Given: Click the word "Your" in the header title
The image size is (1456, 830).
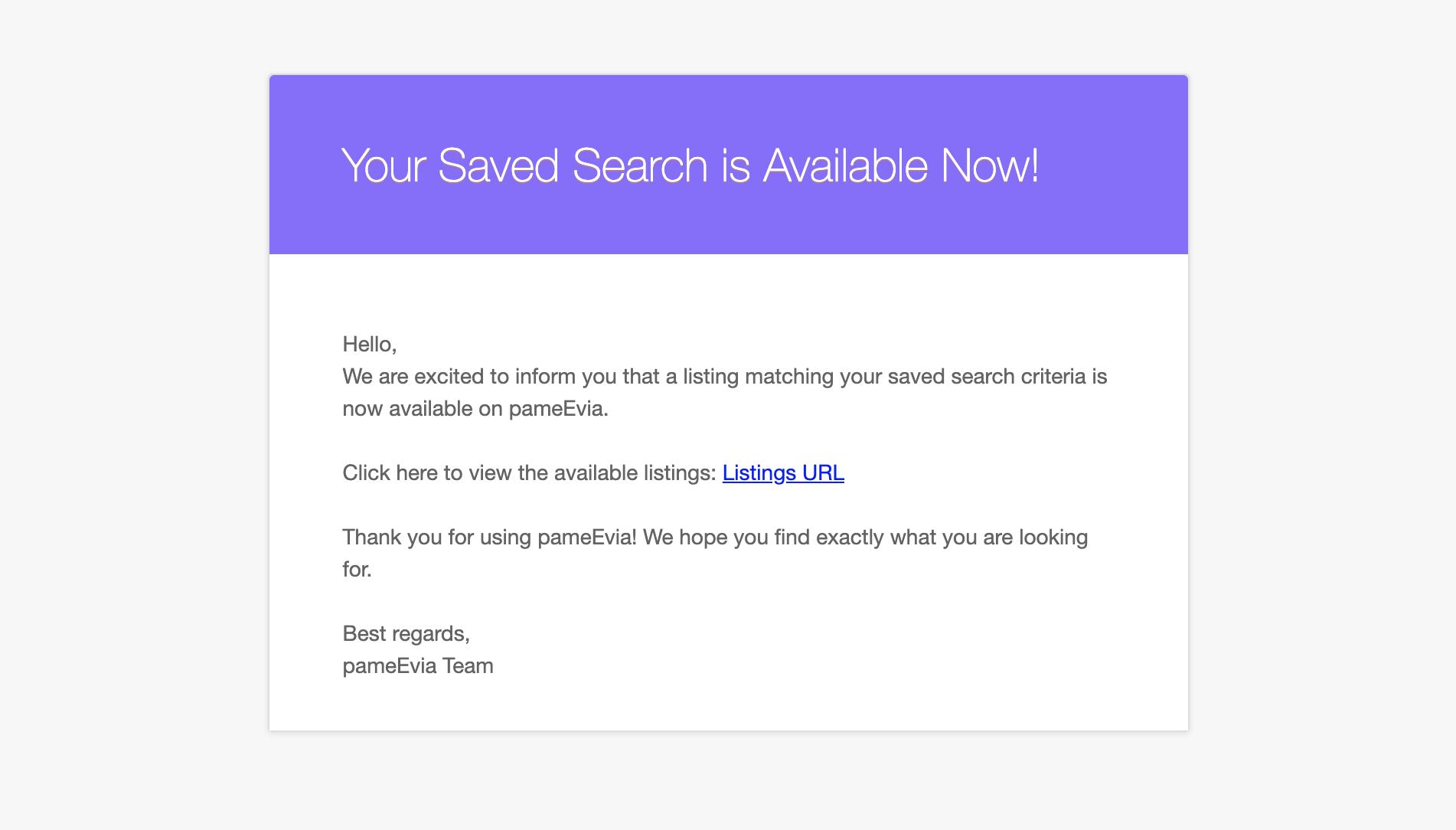Looking at the screenshot, I should pos(384,165).
